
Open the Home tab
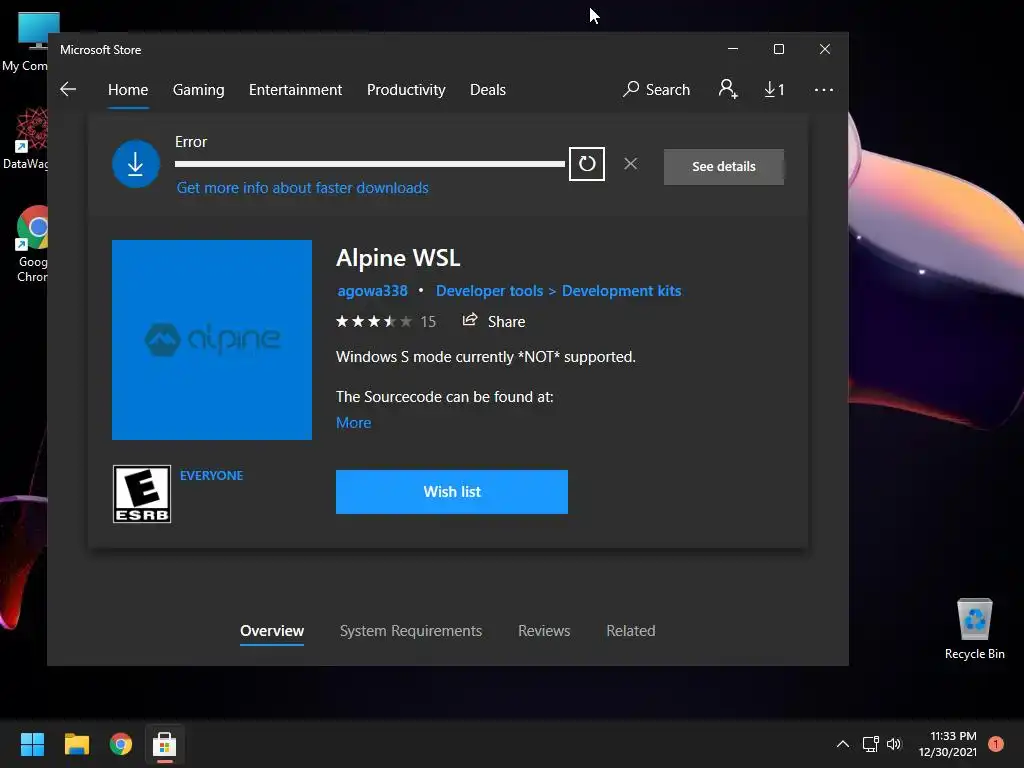(128, 89)
